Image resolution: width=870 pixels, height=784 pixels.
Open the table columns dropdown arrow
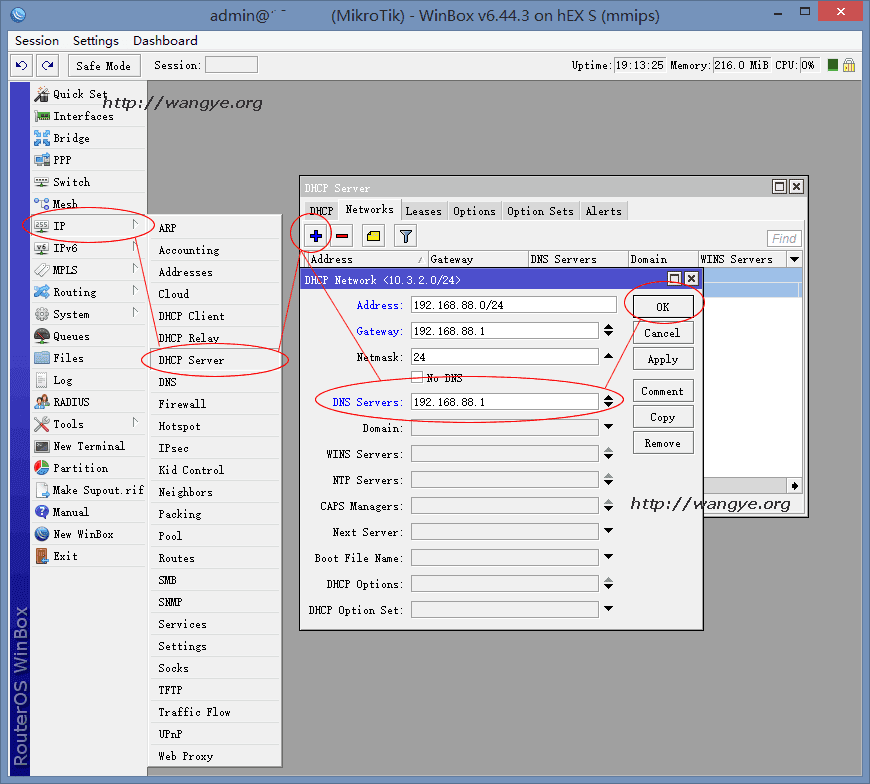(795, 259)
